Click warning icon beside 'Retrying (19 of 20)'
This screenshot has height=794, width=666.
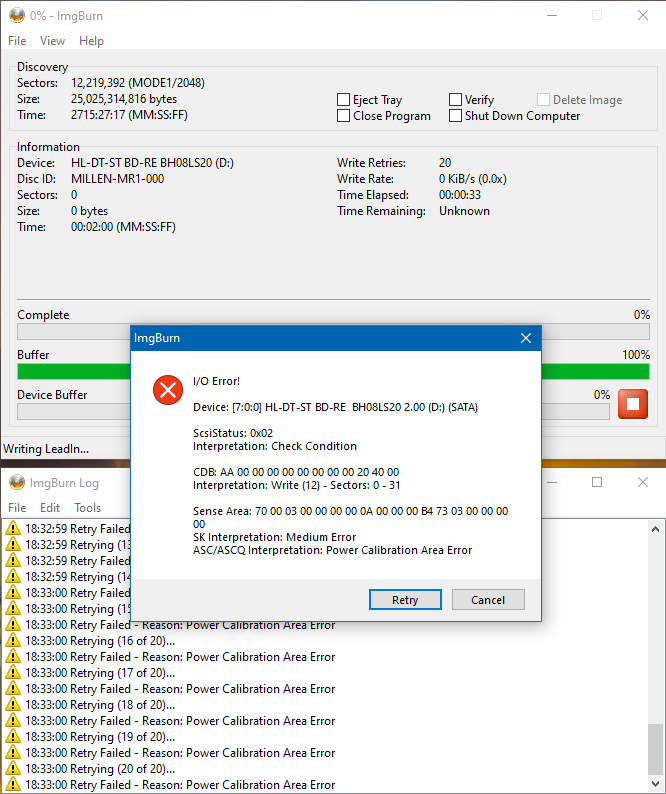[13, 736]
